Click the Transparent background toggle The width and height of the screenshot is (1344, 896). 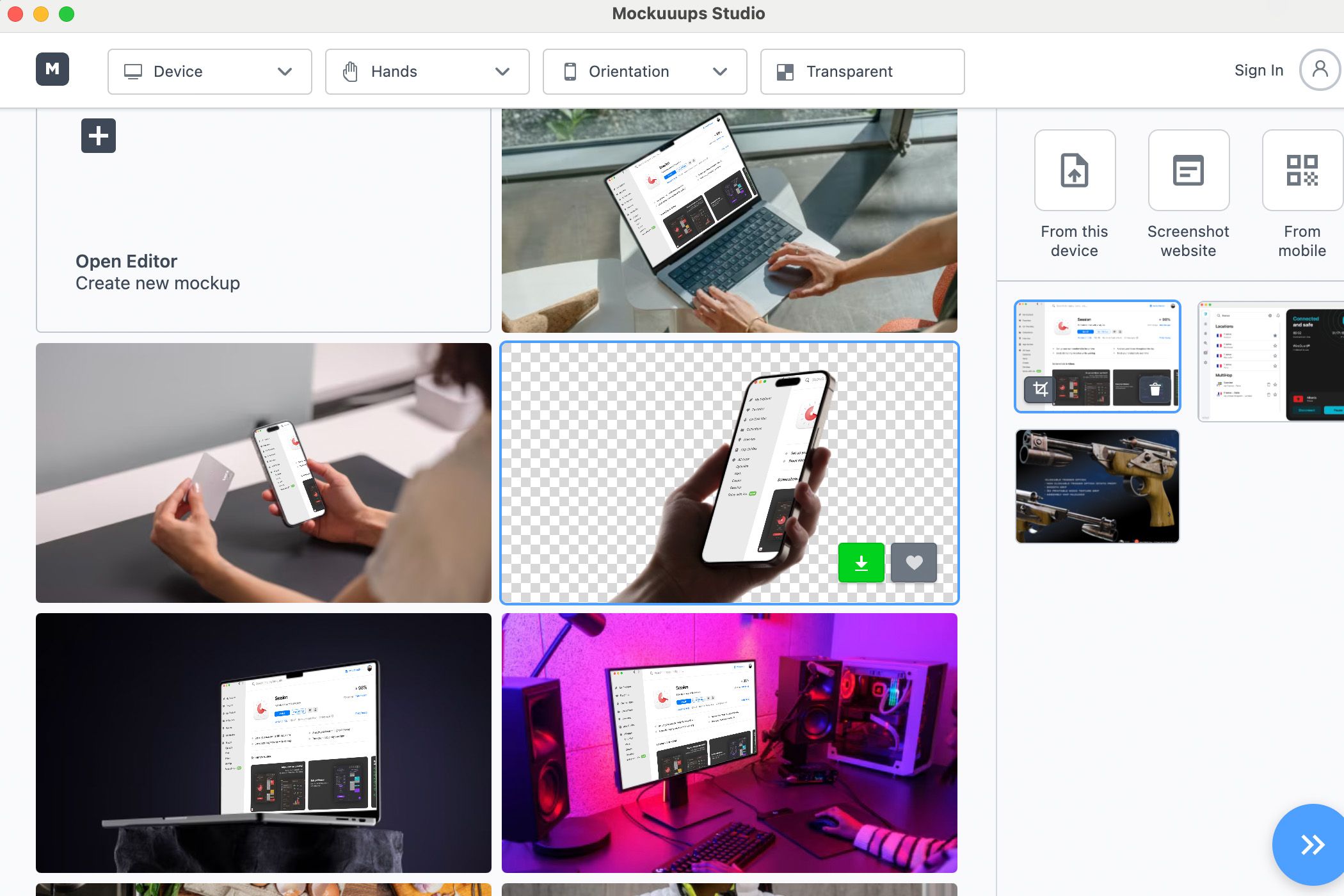863,71
